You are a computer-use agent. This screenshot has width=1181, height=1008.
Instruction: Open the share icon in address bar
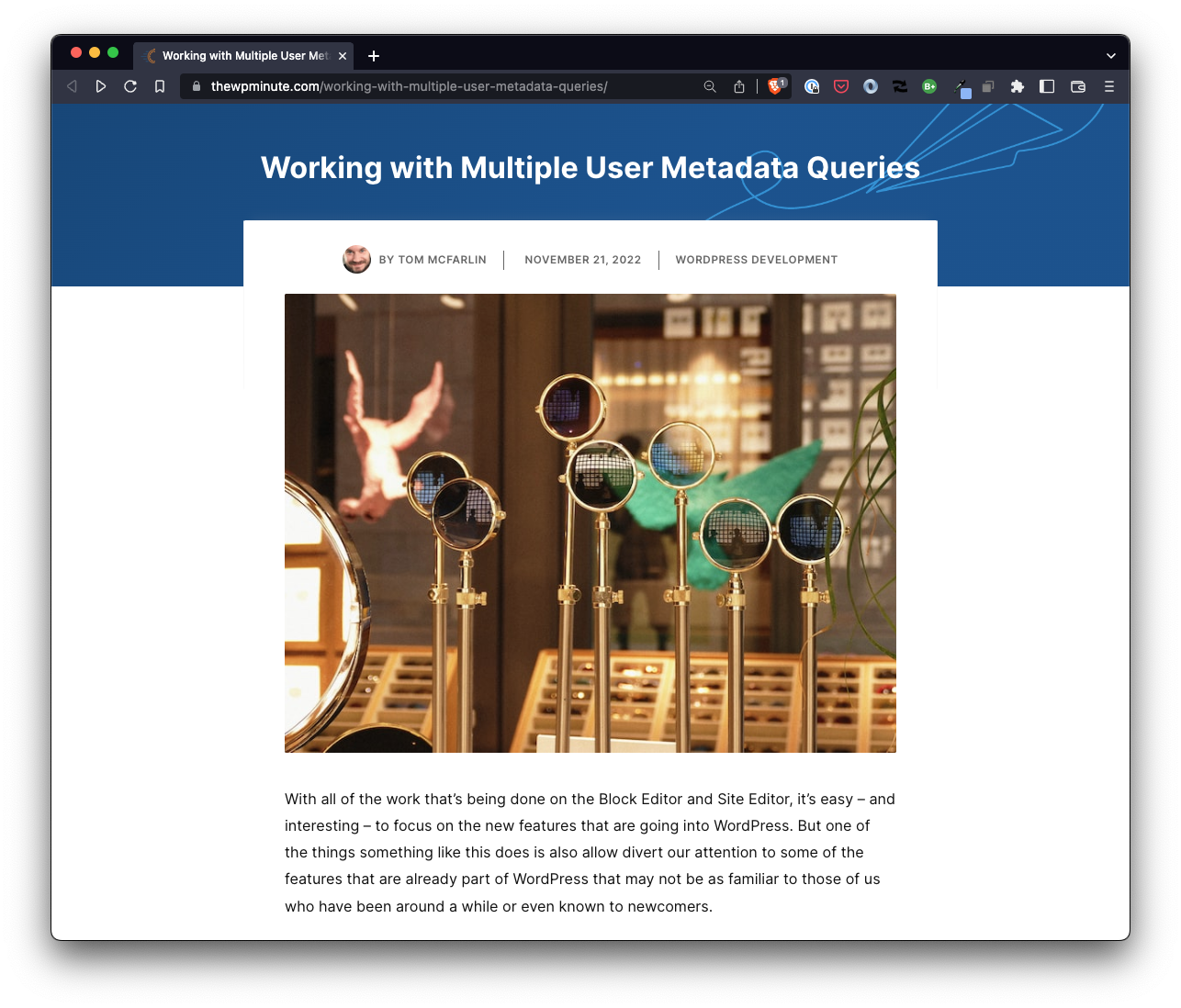click(739, 86)
